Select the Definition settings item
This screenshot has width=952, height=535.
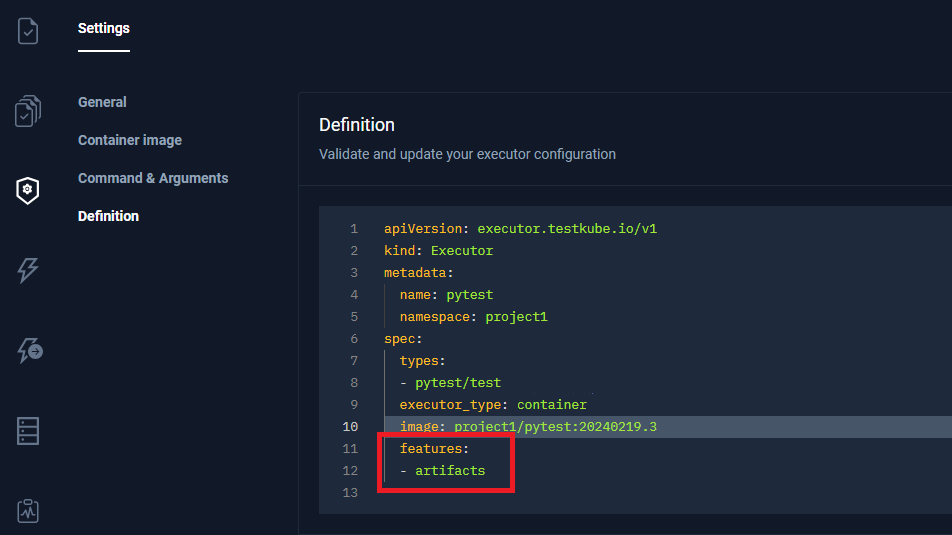tap(108, 216)
